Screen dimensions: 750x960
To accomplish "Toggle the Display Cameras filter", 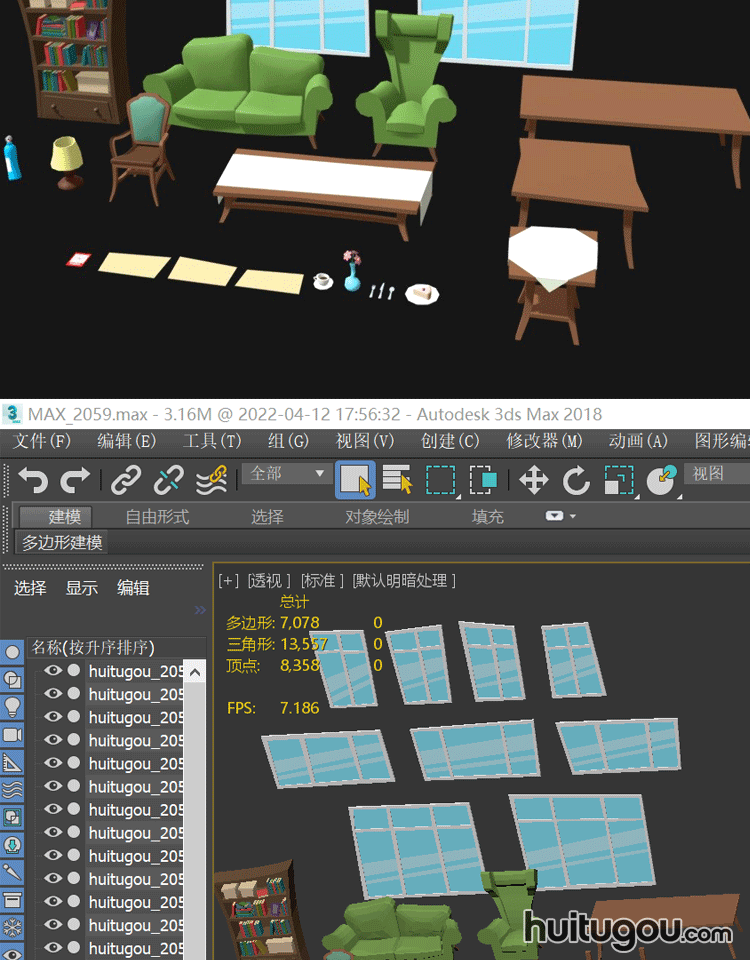I will click(x=12, y=735).
